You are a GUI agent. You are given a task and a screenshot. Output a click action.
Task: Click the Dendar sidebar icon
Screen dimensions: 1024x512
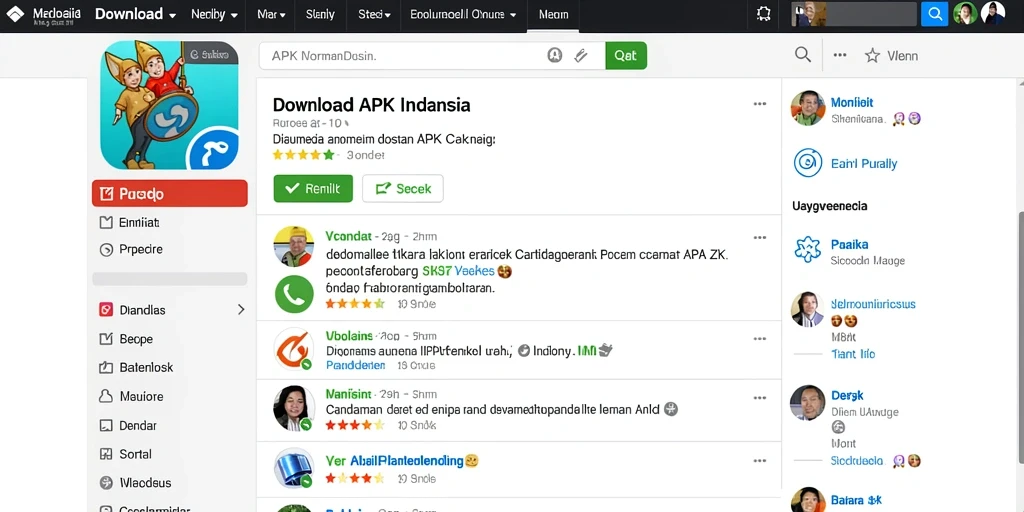(x=106, y=425)
